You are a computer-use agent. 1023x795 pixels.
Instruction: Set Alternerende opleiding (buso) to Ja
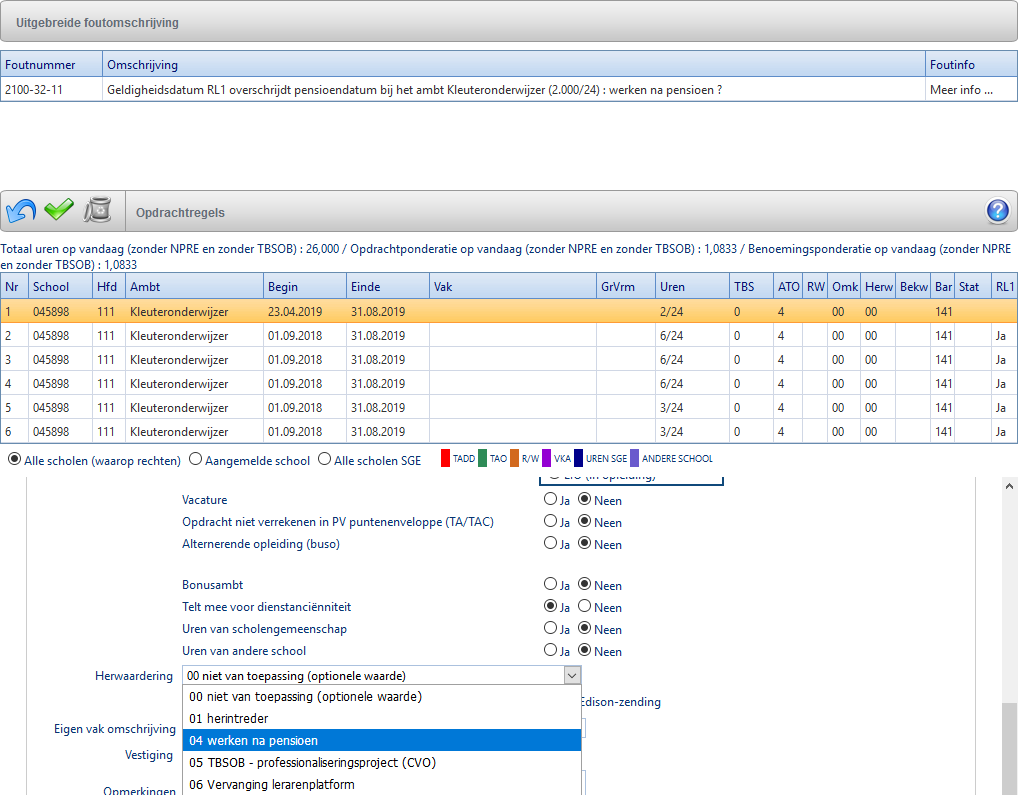[550, 543]
